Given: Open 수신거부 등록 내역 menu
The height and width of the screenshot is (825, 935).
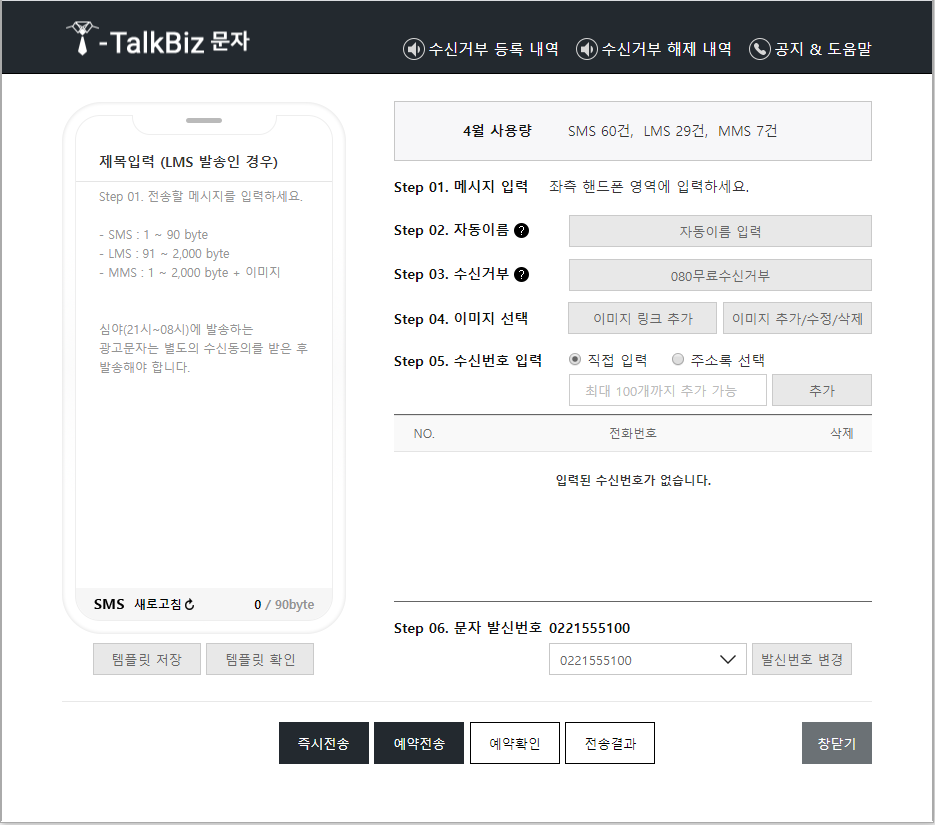Looking at the screenshot, I should point(493,49).
